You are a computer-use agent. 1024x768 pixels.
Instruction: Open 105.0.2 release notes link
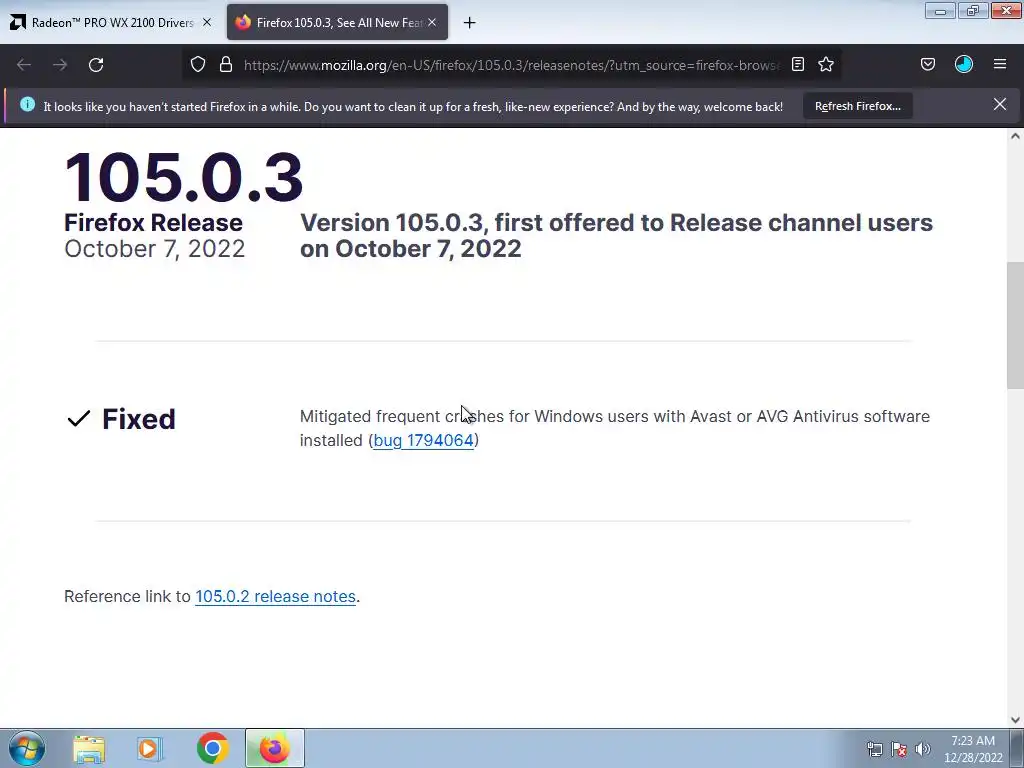click(276, 596)
